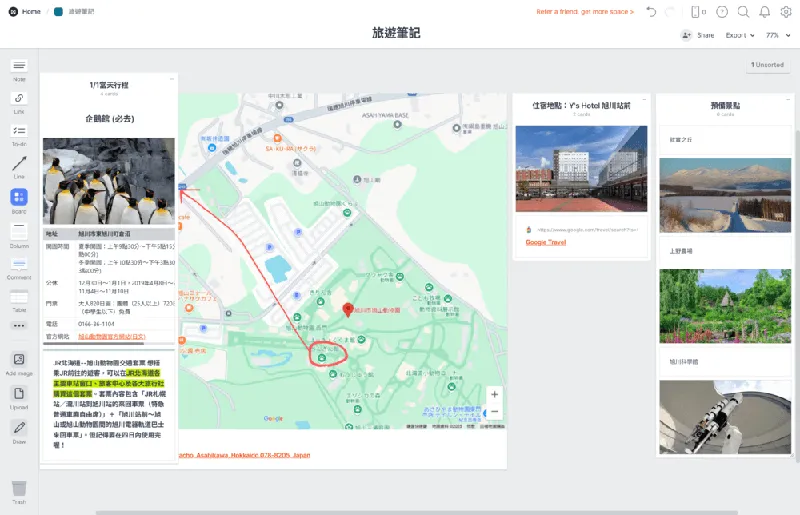Open Refer a friend, get more space link
The image size is (800, 515).
(585, 11)
